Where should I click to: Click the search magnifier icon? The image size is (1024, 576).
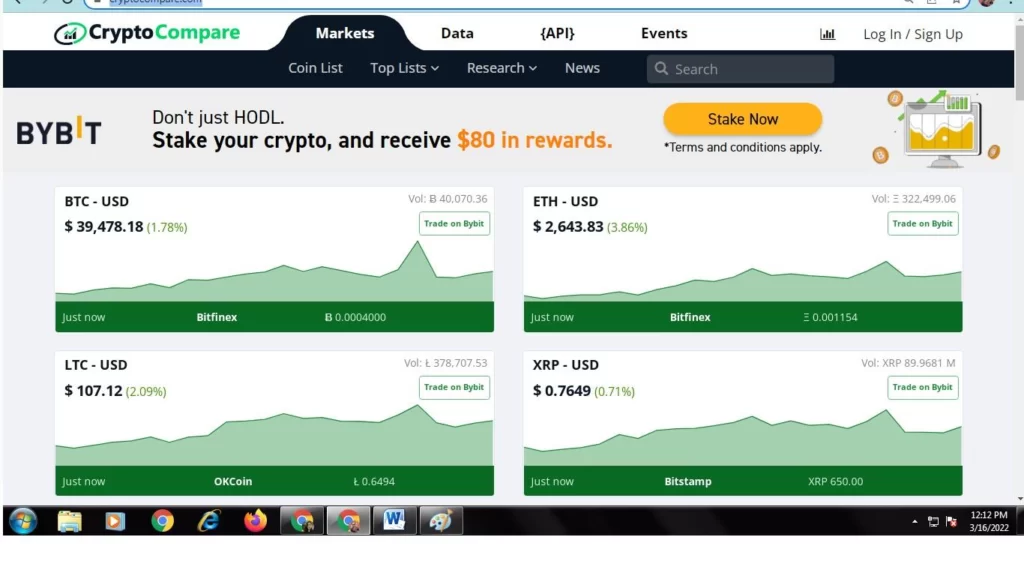point(662,69)
